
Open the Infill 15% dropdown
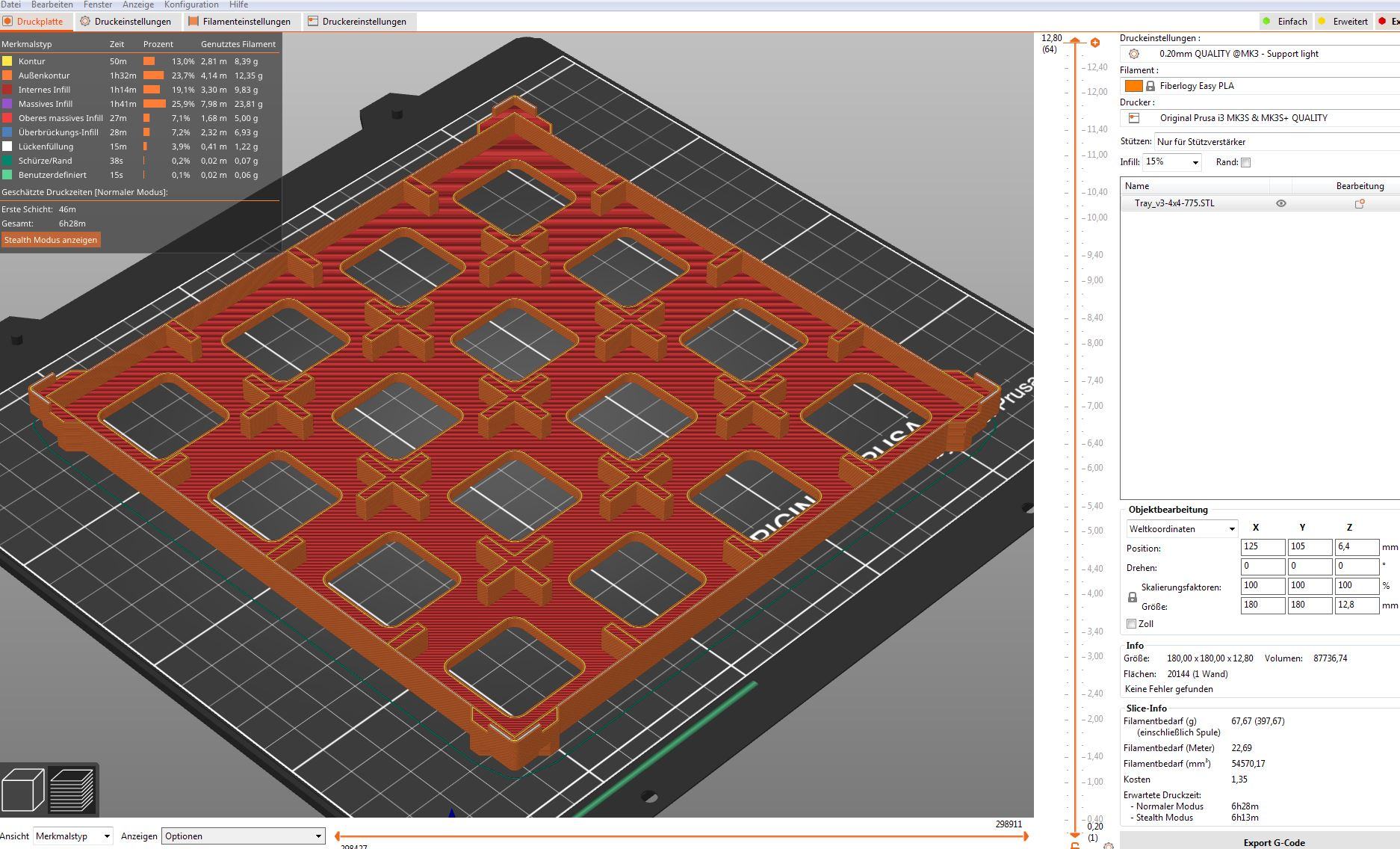(x=1171, y=162)
